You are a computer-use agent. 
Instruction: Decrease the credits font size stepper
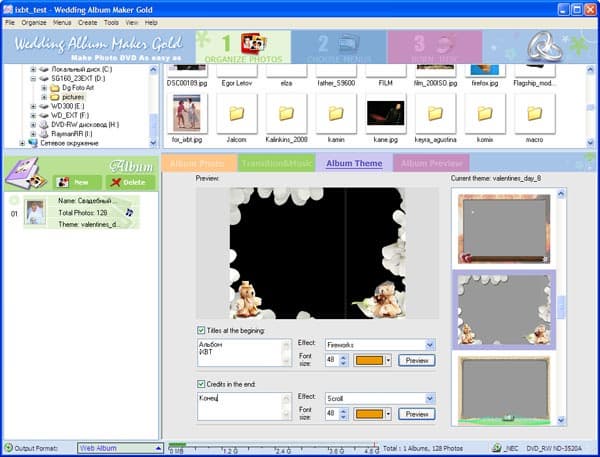tap(343, 417)
